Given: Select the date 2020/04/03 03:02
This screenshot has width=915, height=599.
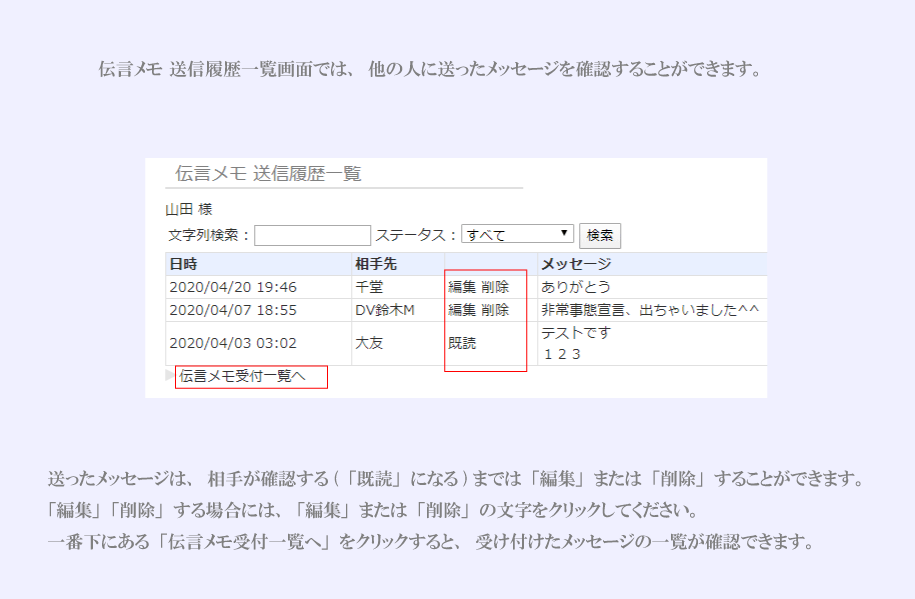Looking at the screenshot, I should [x=233, y=343].
